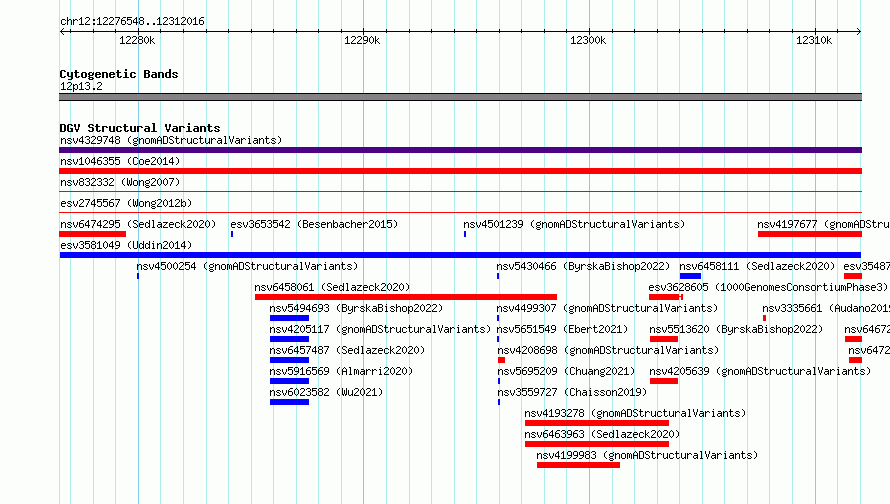Click nsv6474295 (Sedlazeck2020) label

138,224
